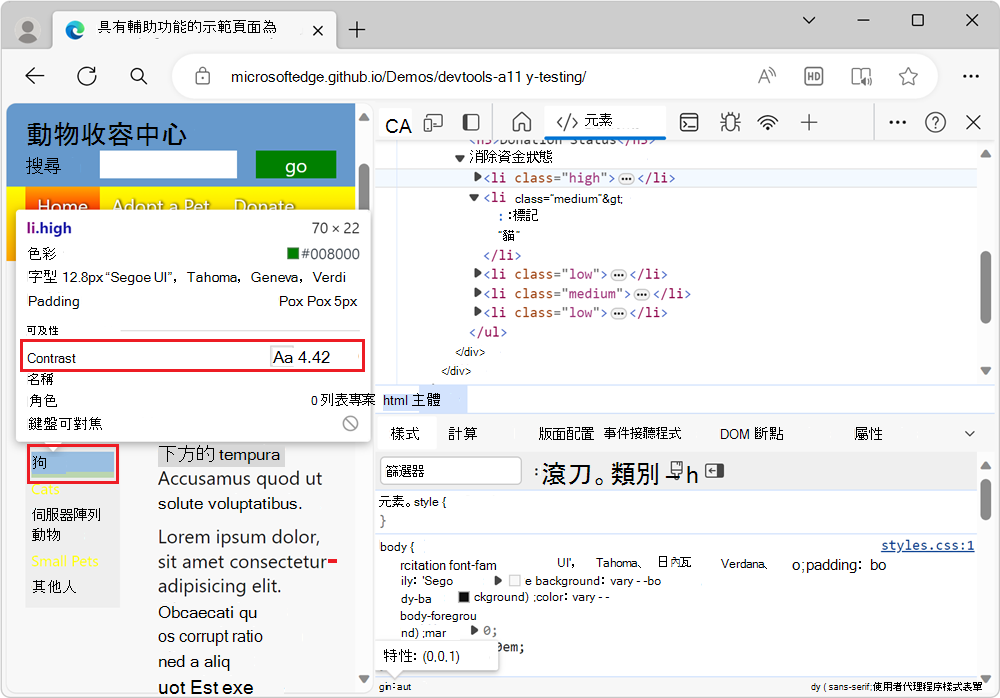
Task: Expand the first li class low node
Action: tap(478, 274)
